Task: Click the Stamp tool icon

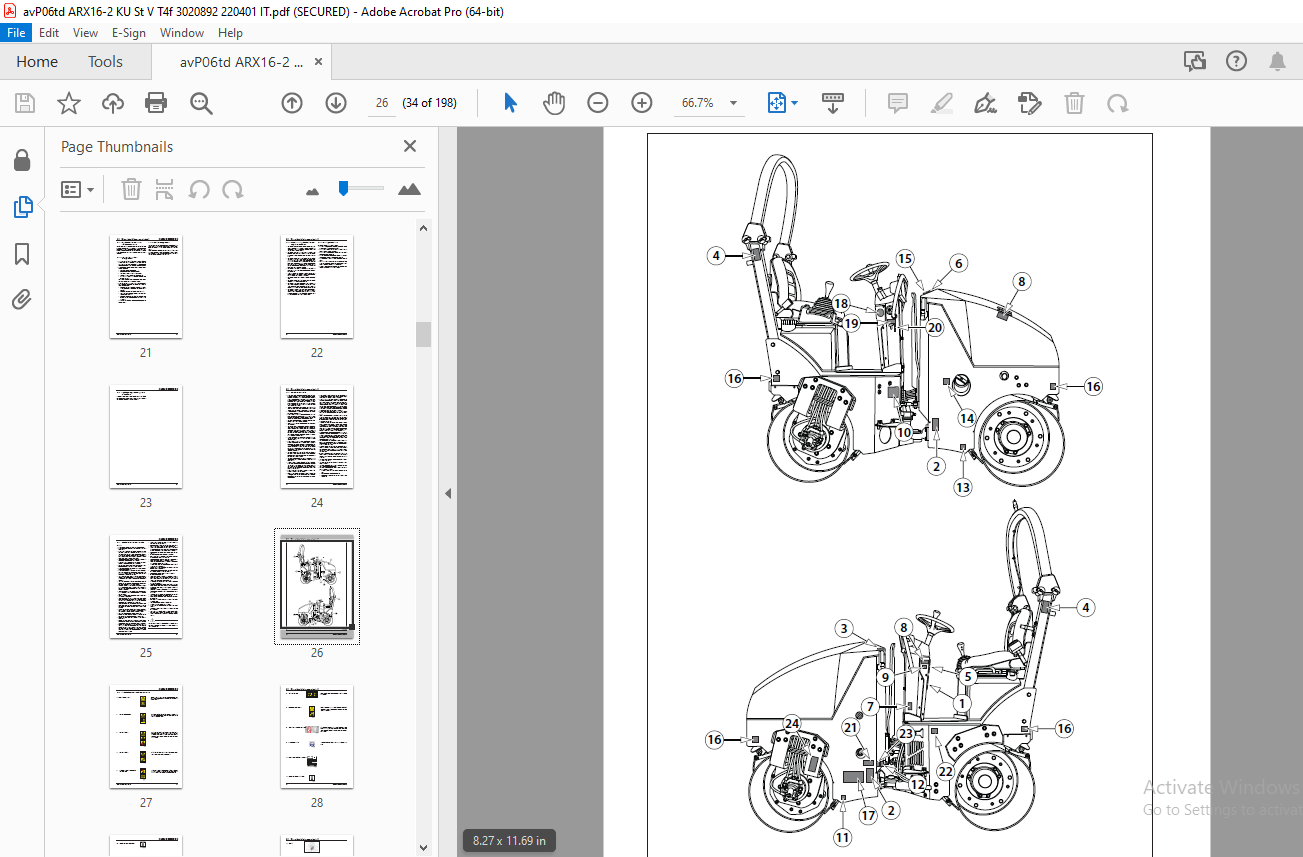Action: [x=1030, y=103]
